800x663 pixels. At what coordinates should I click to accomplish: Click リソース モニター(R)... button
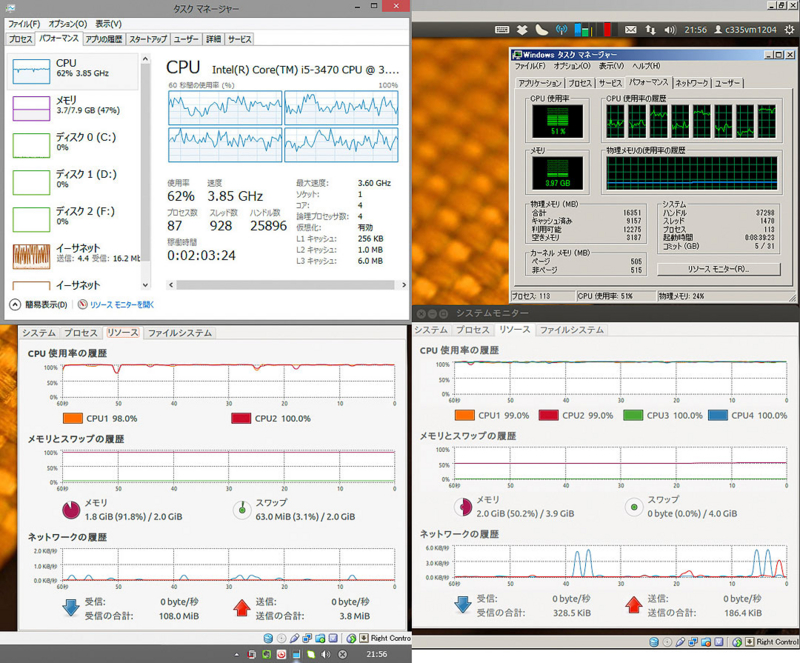point(718,269)
